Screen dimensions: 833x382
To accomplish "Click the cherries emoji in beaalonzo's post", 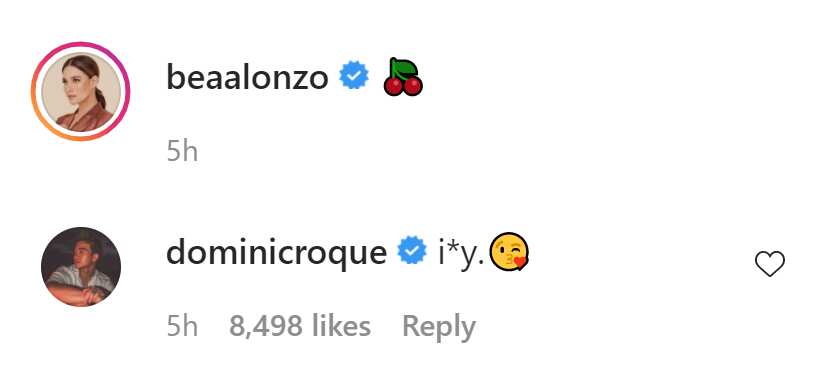I will pos(403,78).
